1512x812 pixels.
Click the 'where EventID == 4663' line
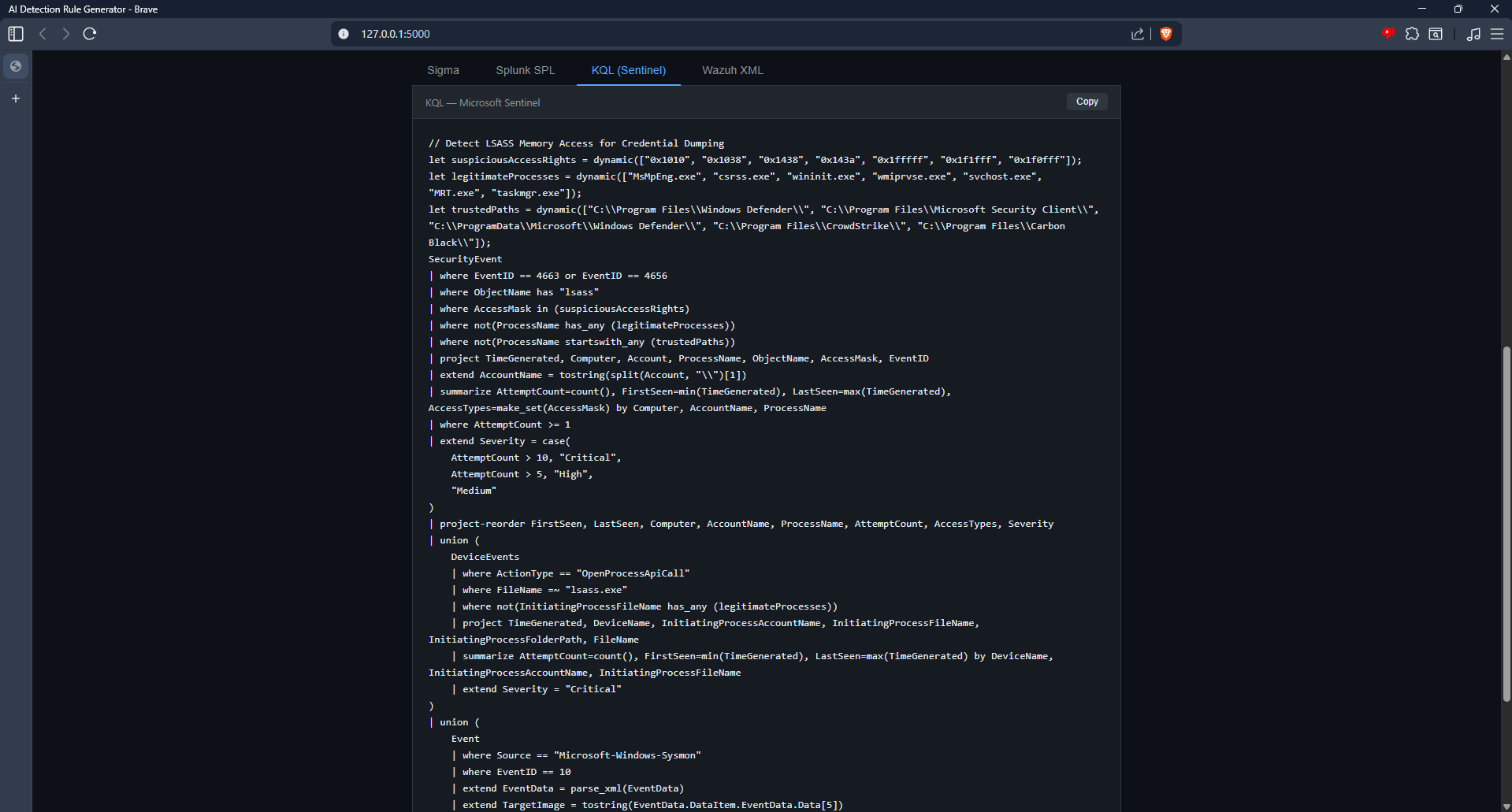pyautogui.click(x=548, y=276)
